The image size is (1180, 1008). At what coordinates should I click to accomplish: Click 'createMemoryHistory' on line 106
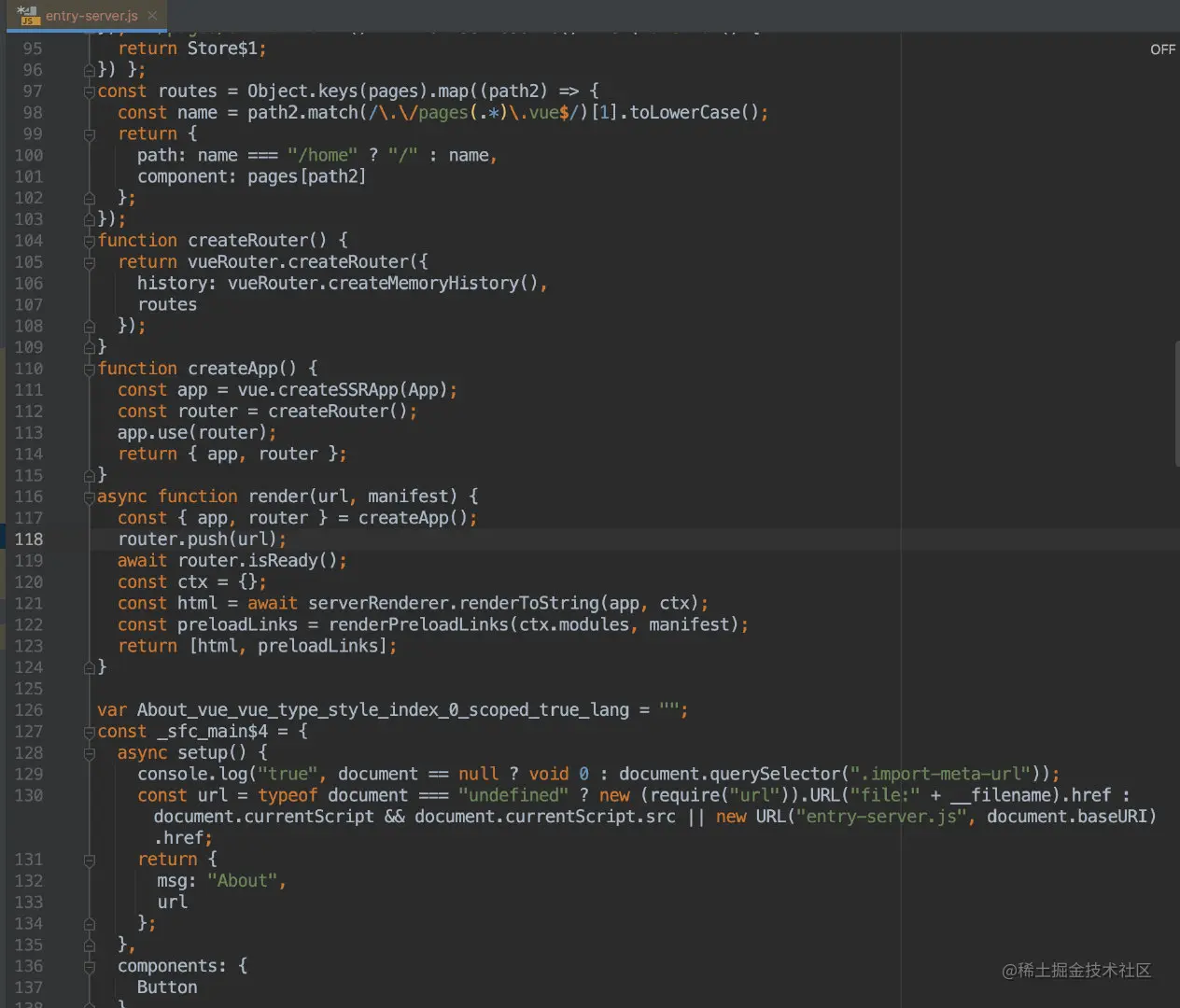[424, 283]
